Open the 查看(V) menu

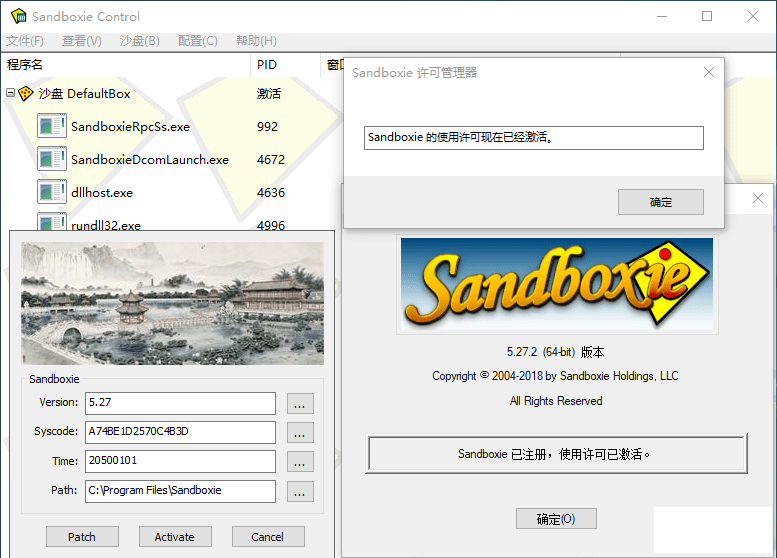pos(82,41)
